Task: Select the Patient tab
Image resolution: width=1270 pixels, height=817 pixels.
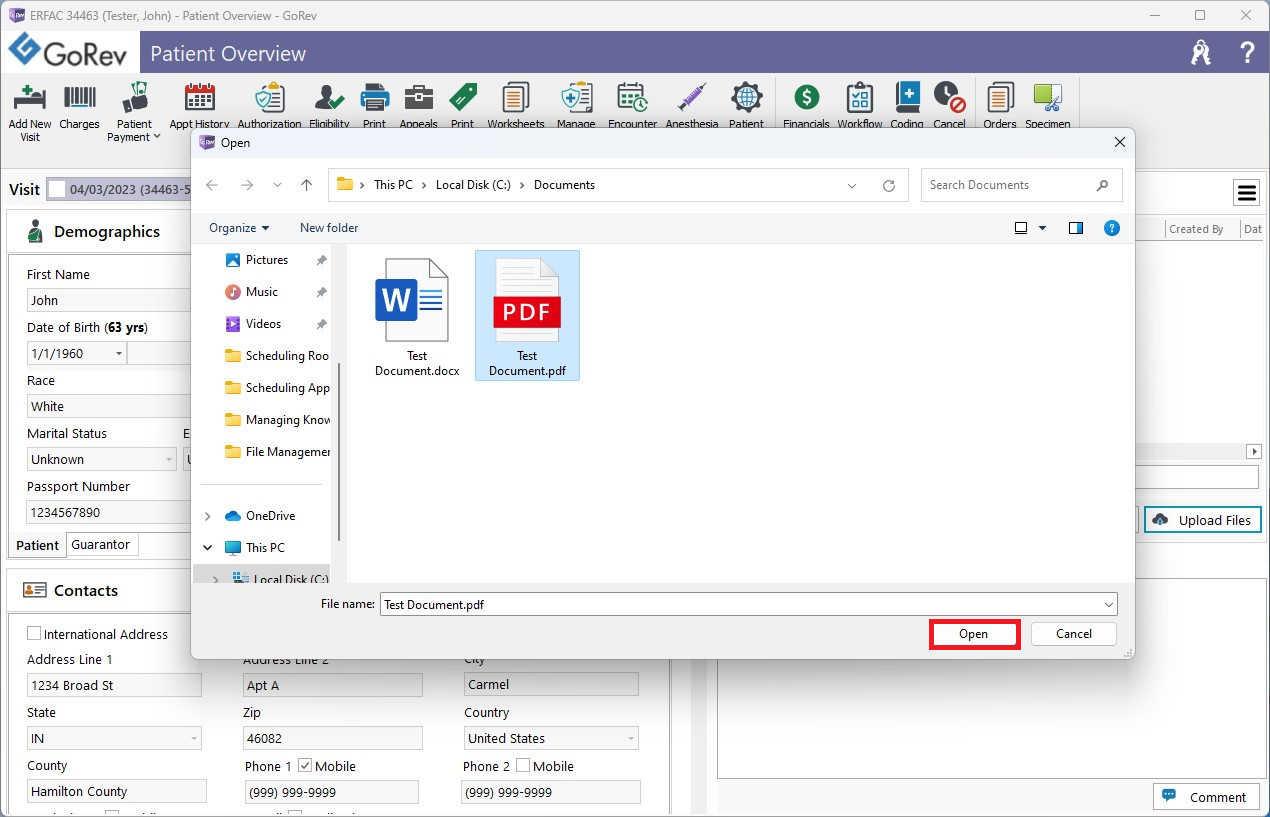Action: 38,545
